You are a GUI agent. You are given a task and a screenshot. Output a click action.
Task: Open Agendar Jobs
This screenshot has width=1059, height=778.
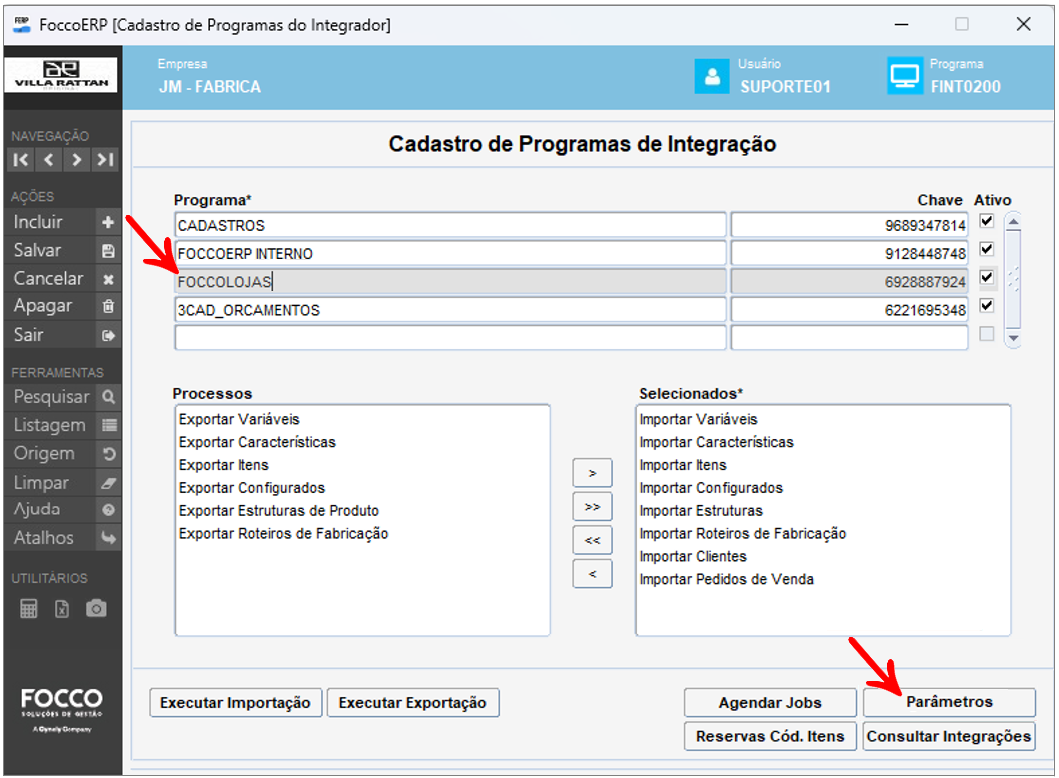tap(770, 703)
